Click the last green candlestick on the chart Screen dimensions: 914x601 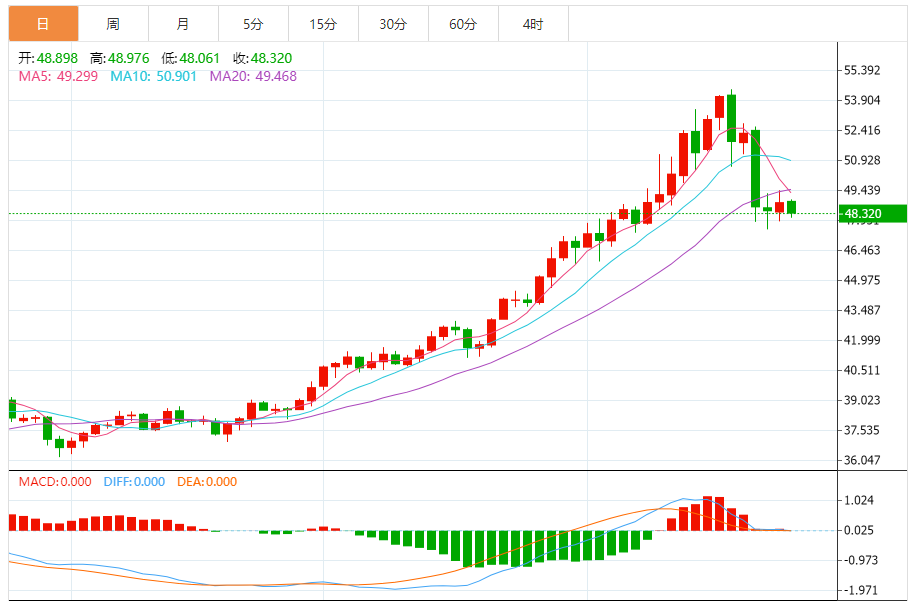(792, 207)
